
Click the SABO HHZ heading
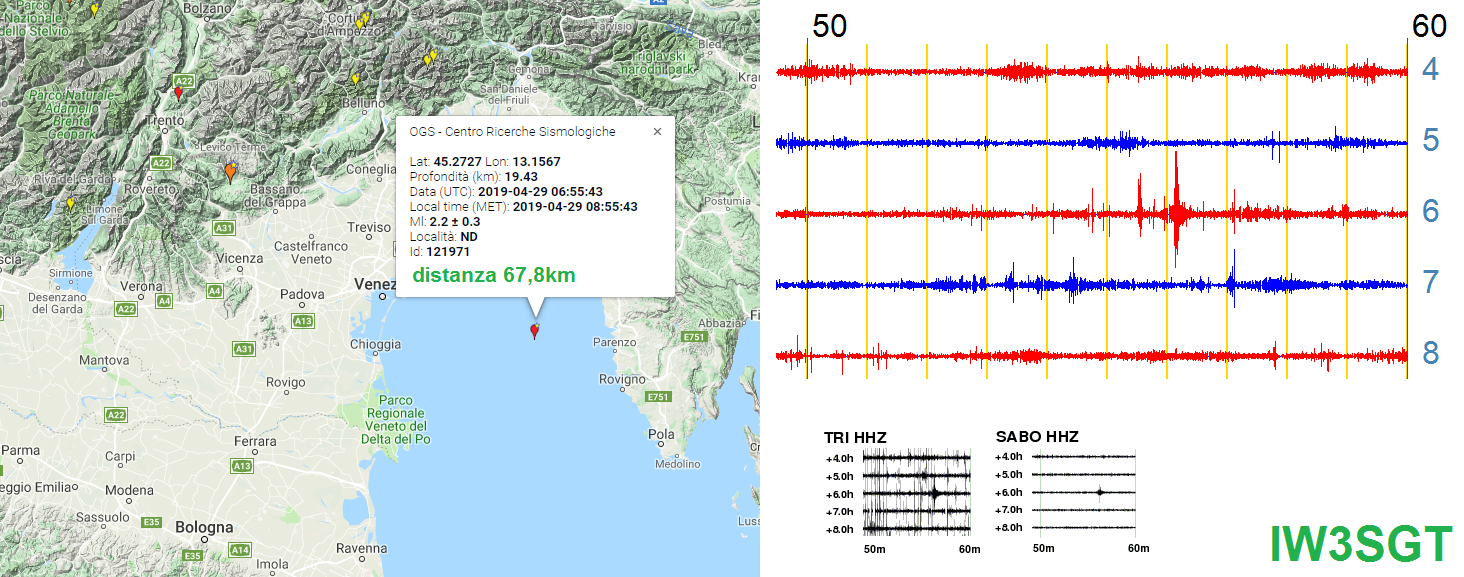1037,436
